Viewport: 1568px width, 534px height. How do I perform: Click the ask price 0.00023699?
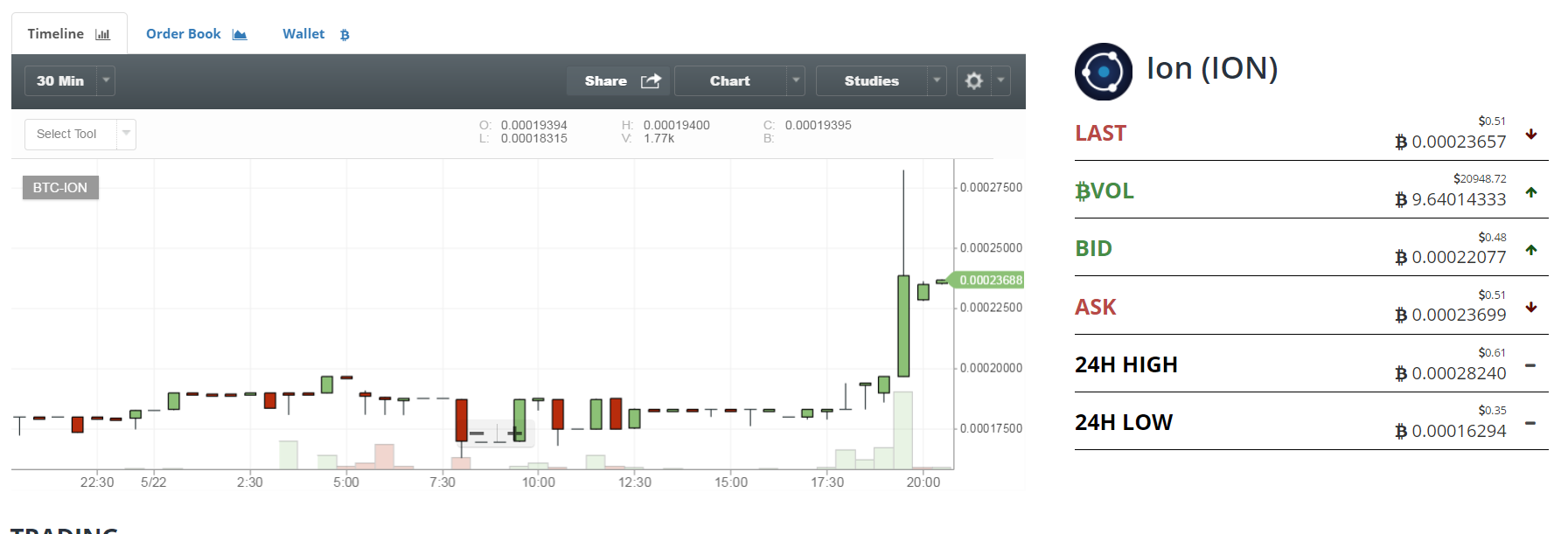[x=1459, y=315]
